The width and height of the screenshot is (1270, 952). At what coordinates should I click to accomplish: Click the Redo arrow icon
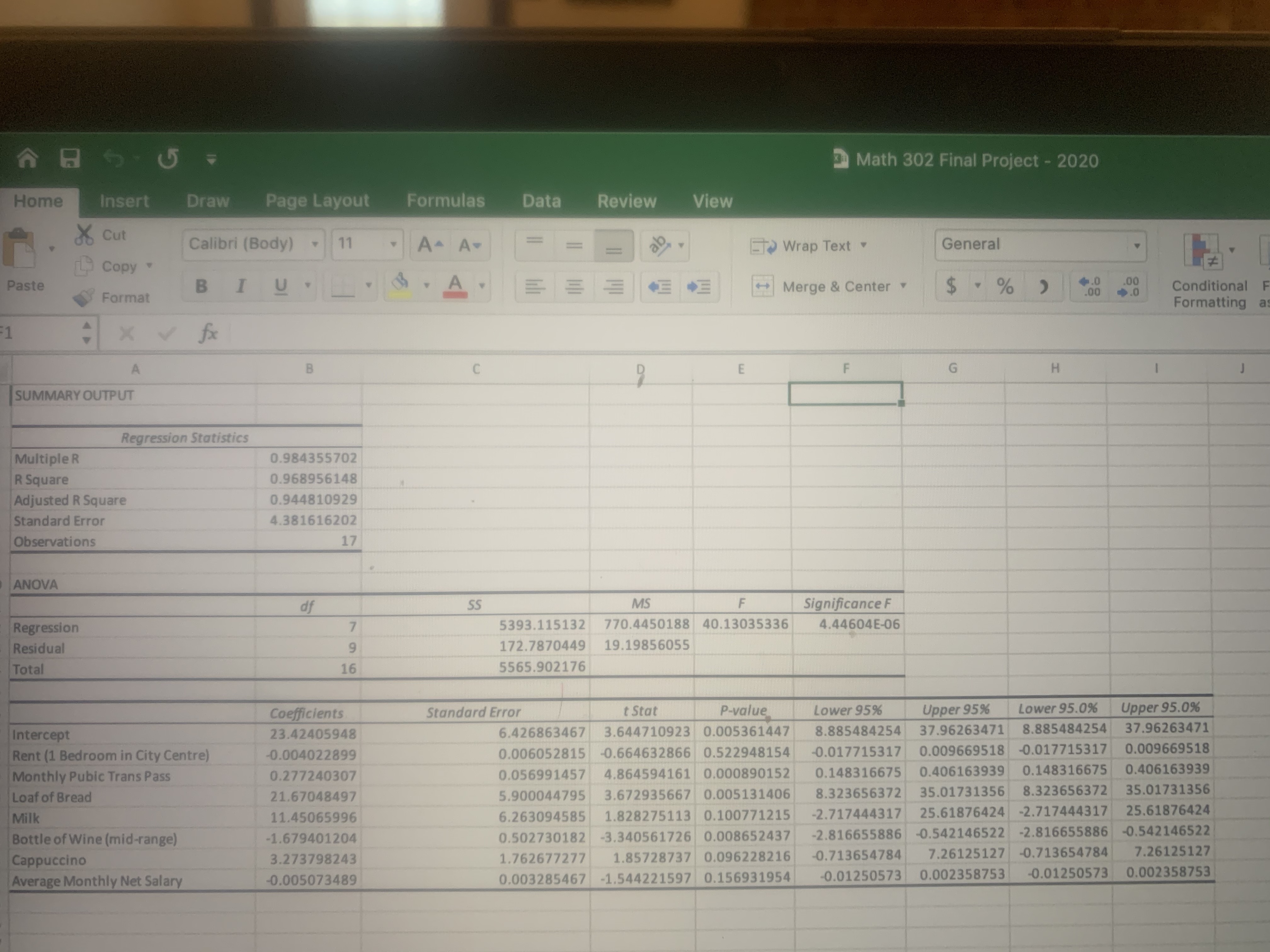(168, 158)
